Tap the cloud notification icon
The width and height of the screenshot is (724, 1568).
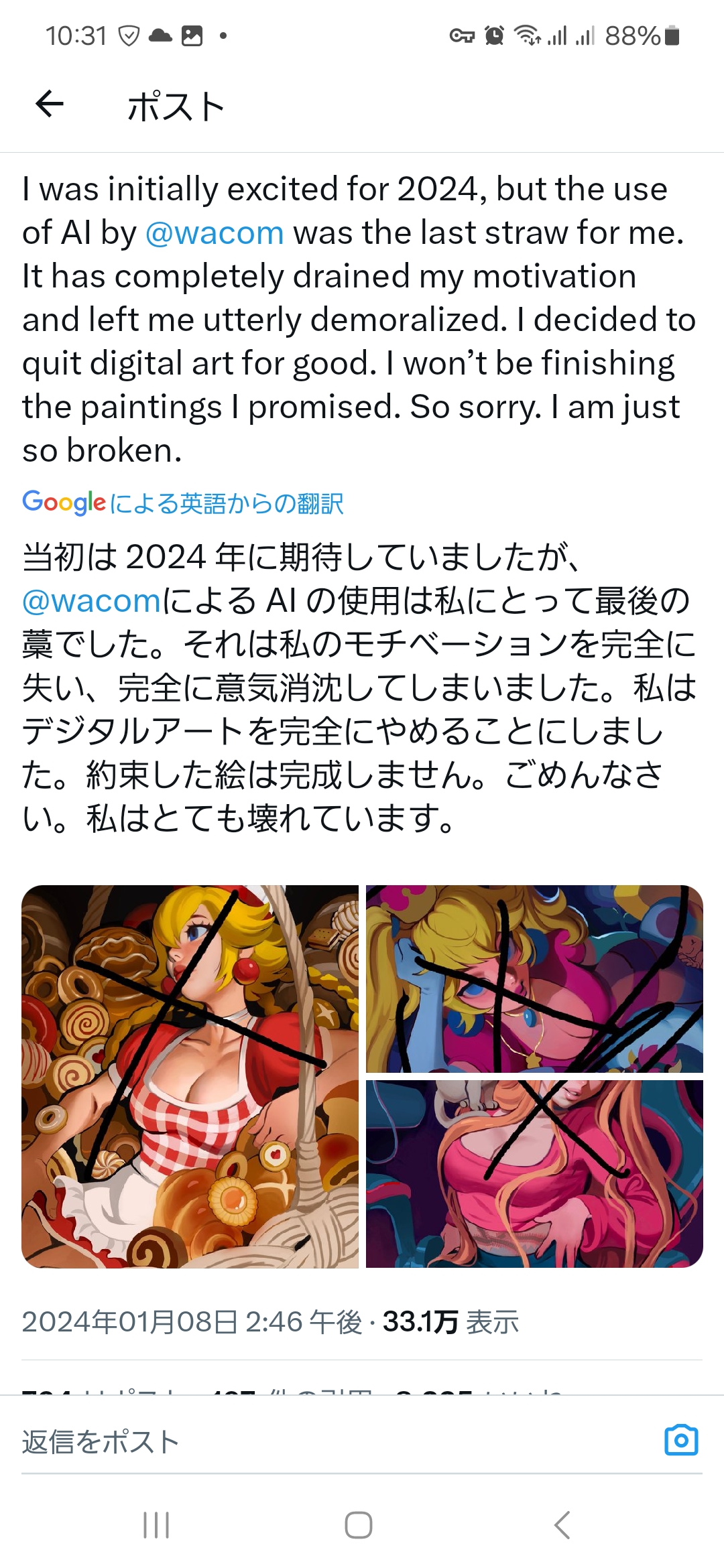coord(160,36)
